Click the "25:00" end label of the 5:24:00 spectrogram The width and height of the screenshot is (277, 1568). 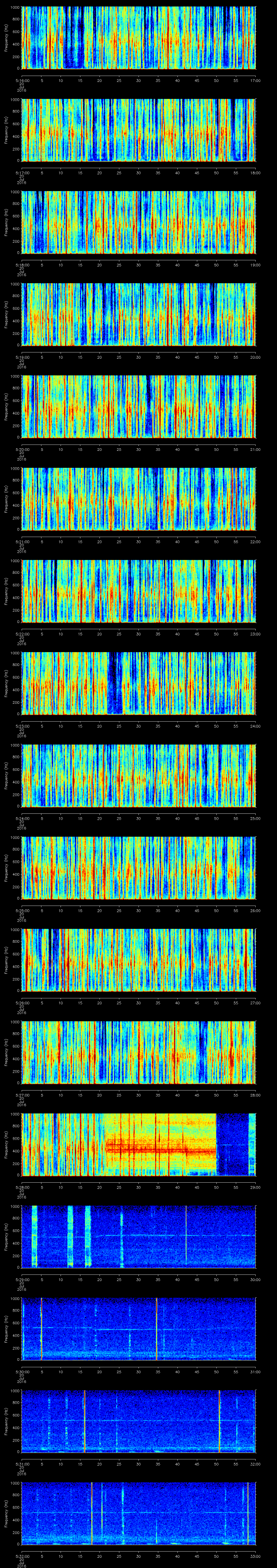click(255, 818)
